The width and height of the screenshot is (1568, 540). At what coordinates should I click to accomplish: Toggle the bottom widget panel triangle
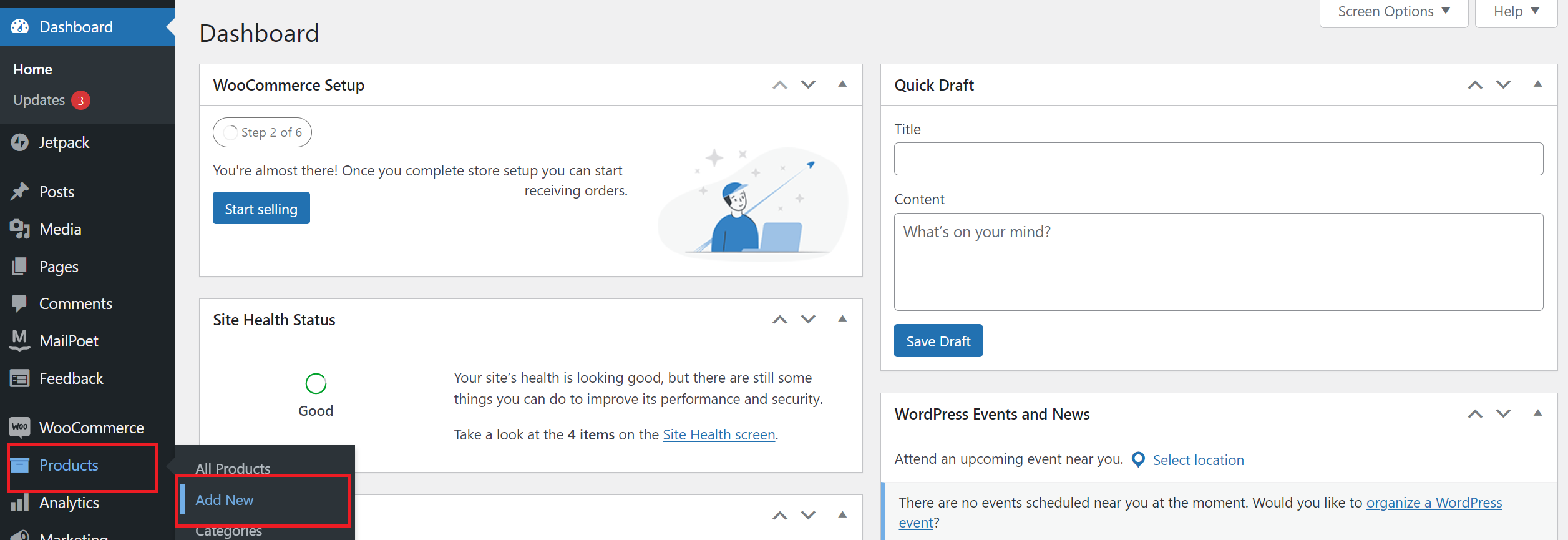842,515
